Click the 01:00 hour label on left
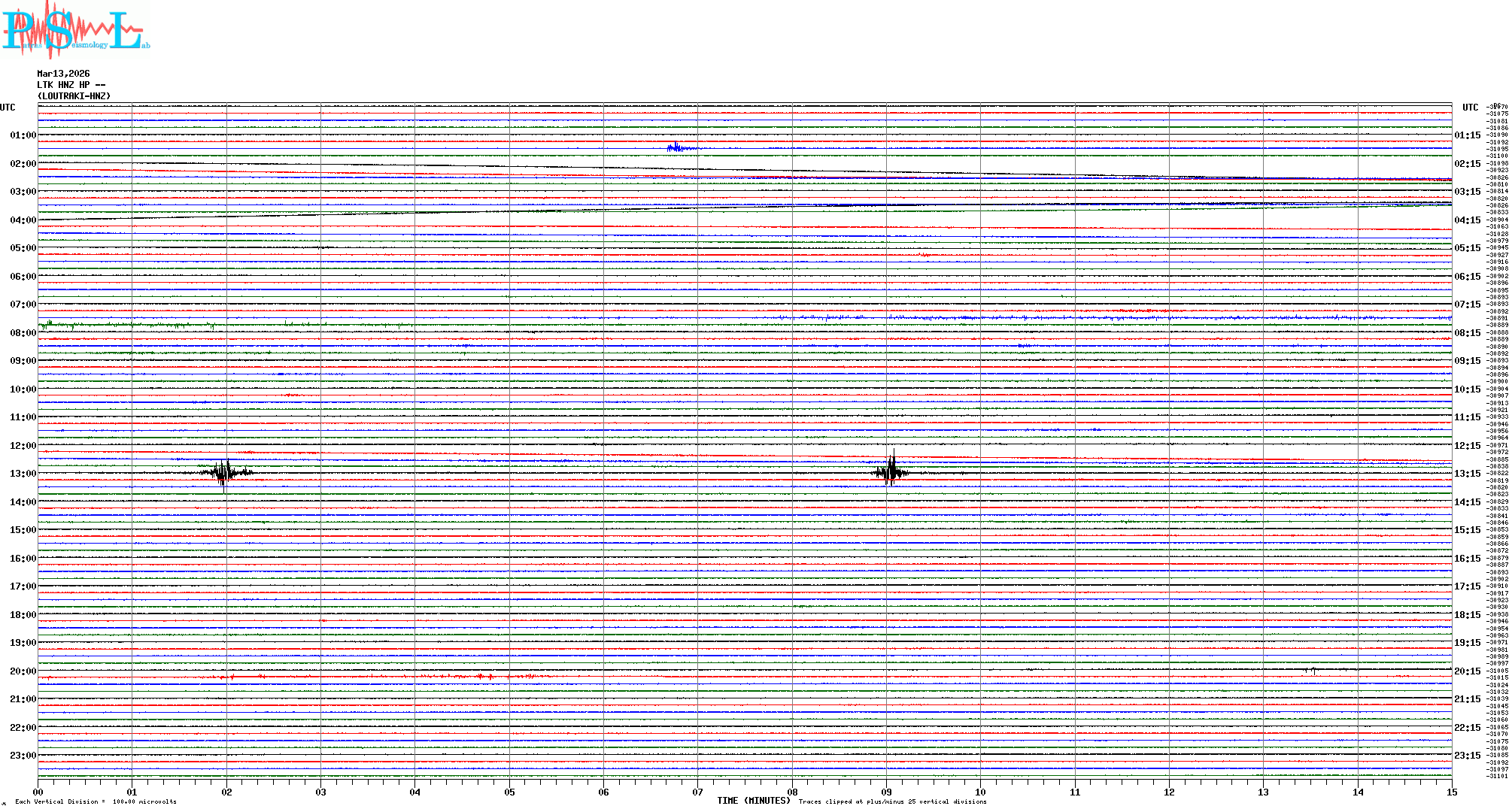The image size is (1512, 812). 23,135
